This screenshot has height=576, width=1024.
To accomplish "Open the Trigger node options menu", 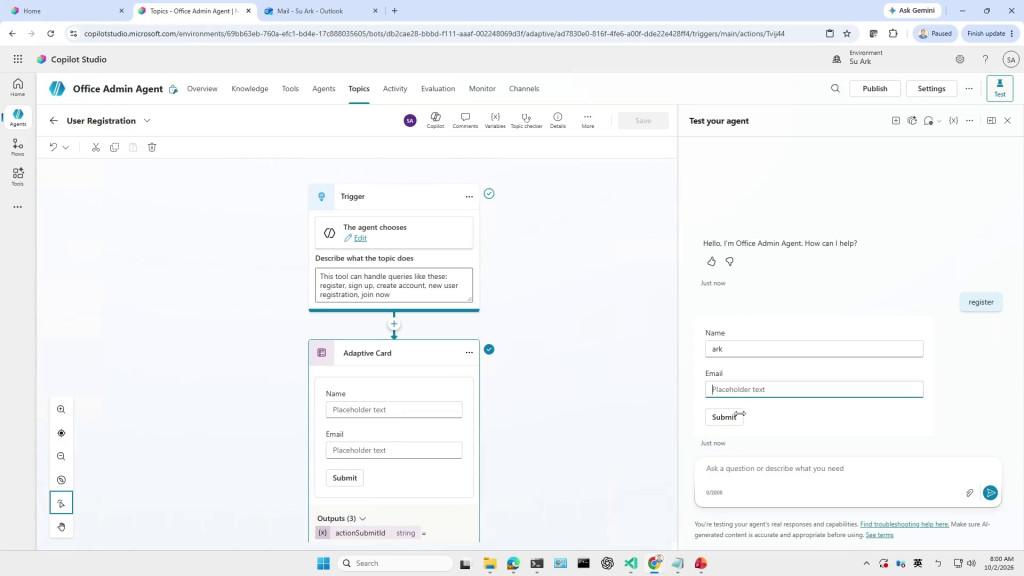I will pyautogui.click(x=469, y=197).
